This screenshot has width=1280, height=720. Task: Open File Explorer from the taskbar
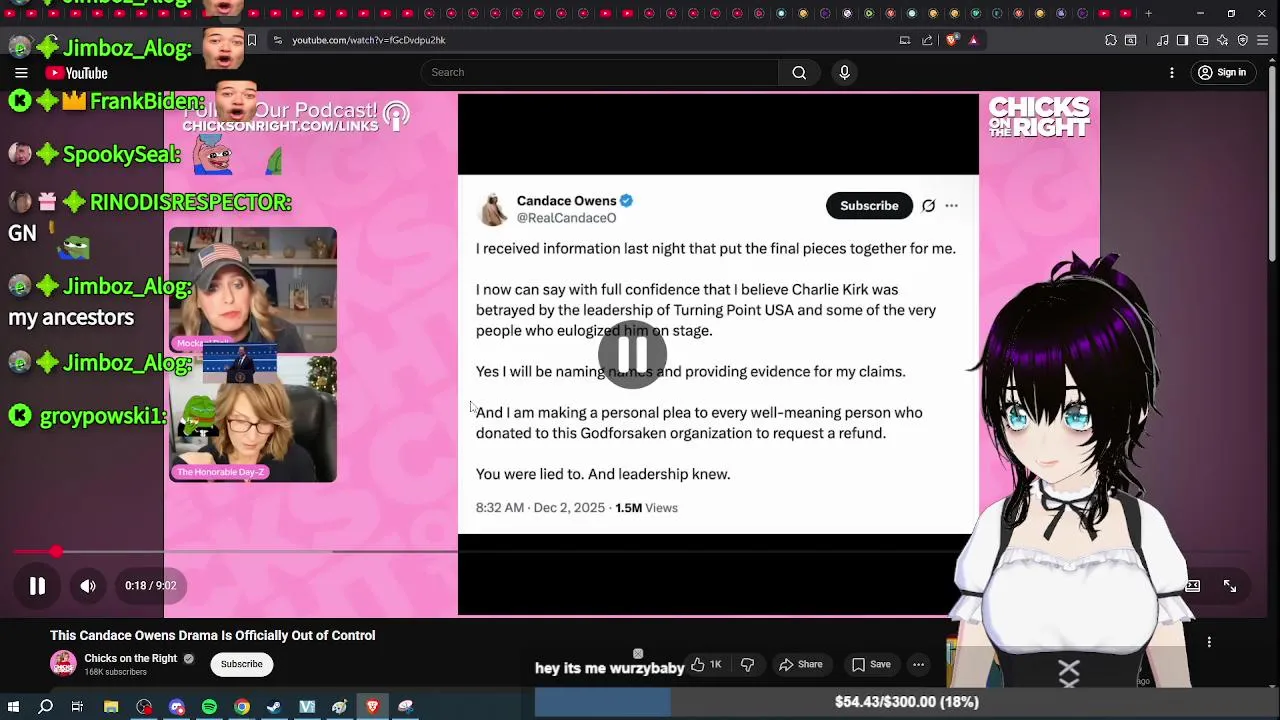(111, 707)
